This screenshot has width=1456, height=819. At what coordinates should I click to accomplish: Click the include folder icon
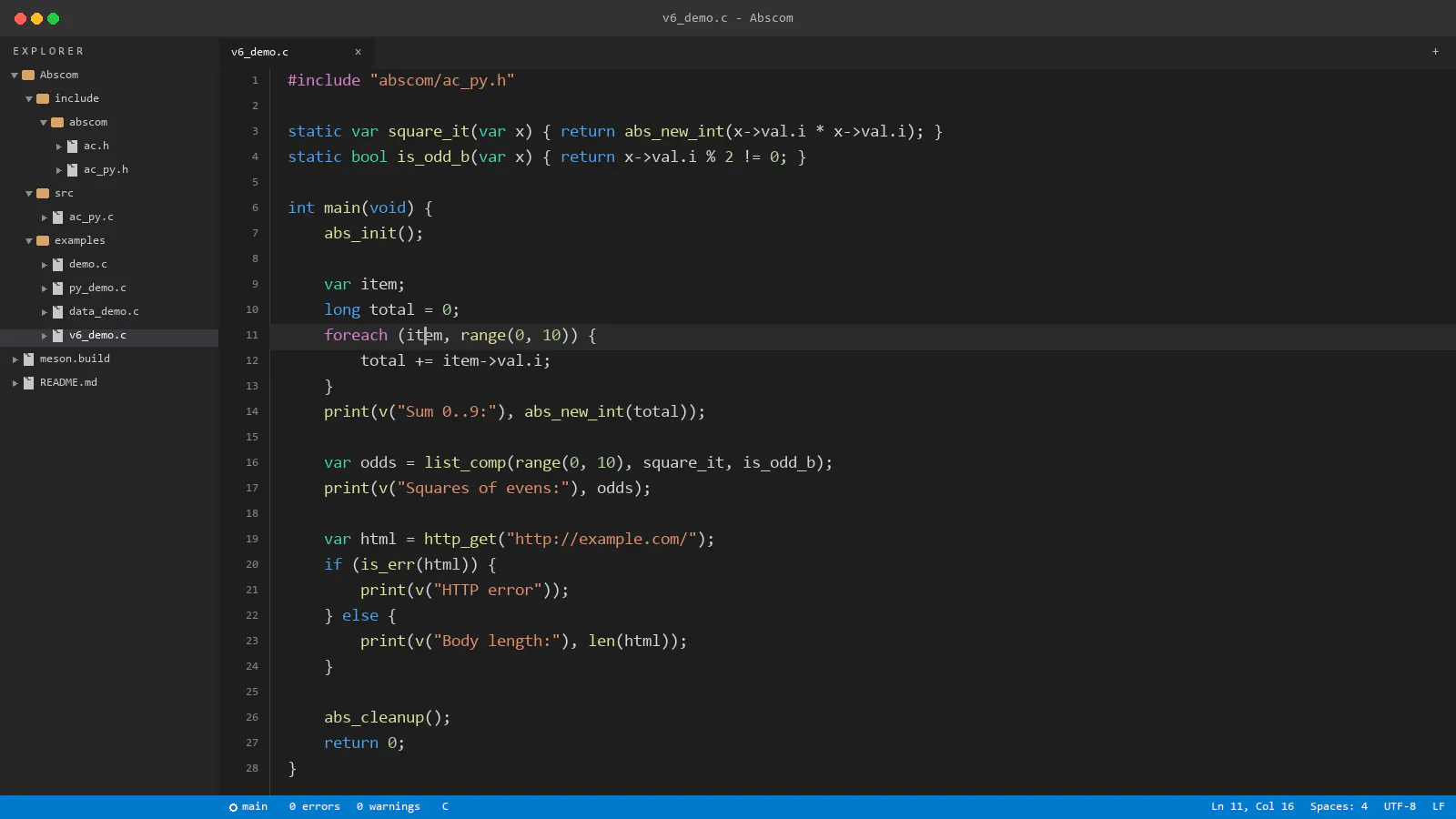43,98
